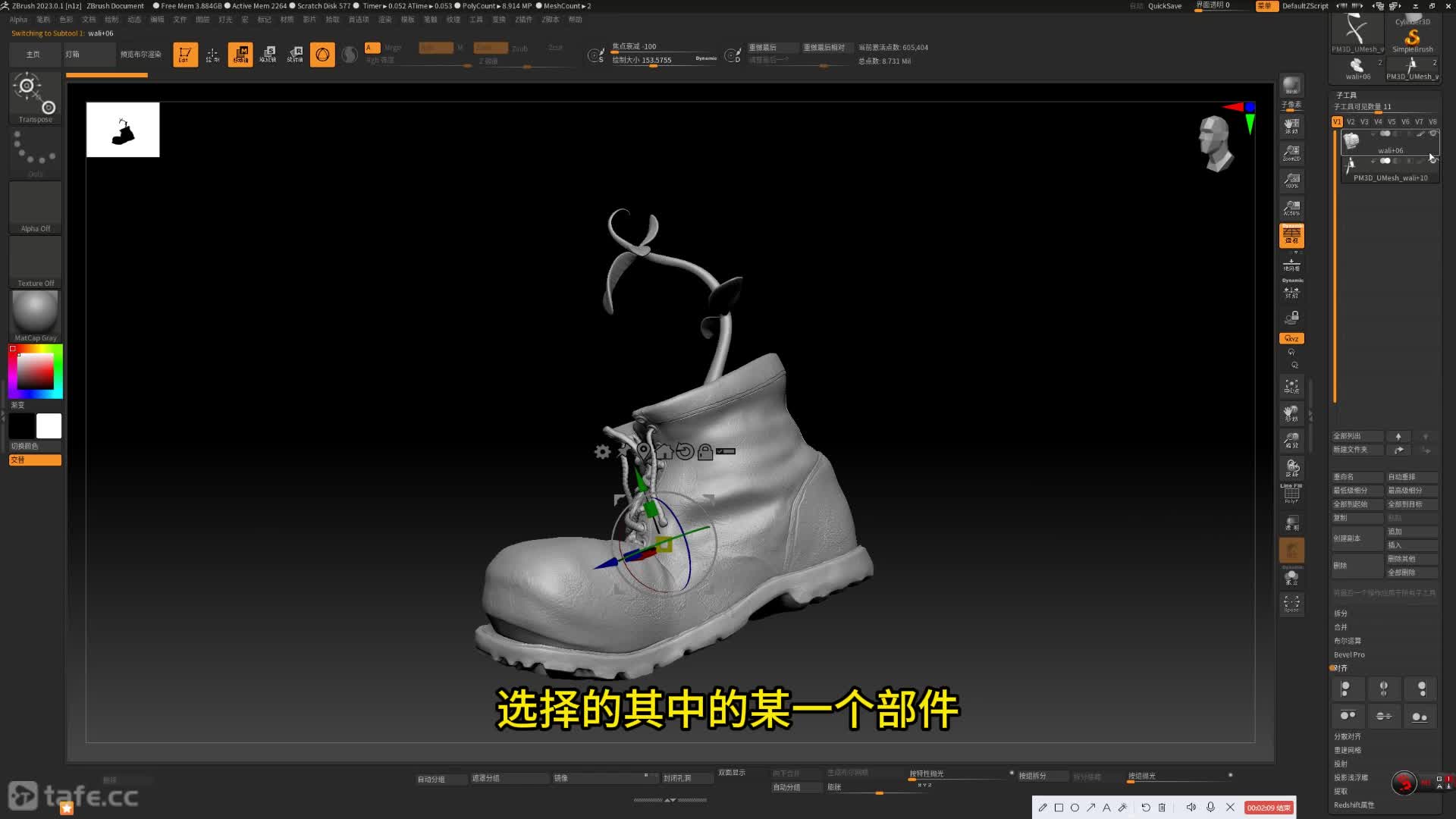1456x819 pixels.
Task: Toggle the Gizmo 3D circle button
Action: click(x=322, y=55)
